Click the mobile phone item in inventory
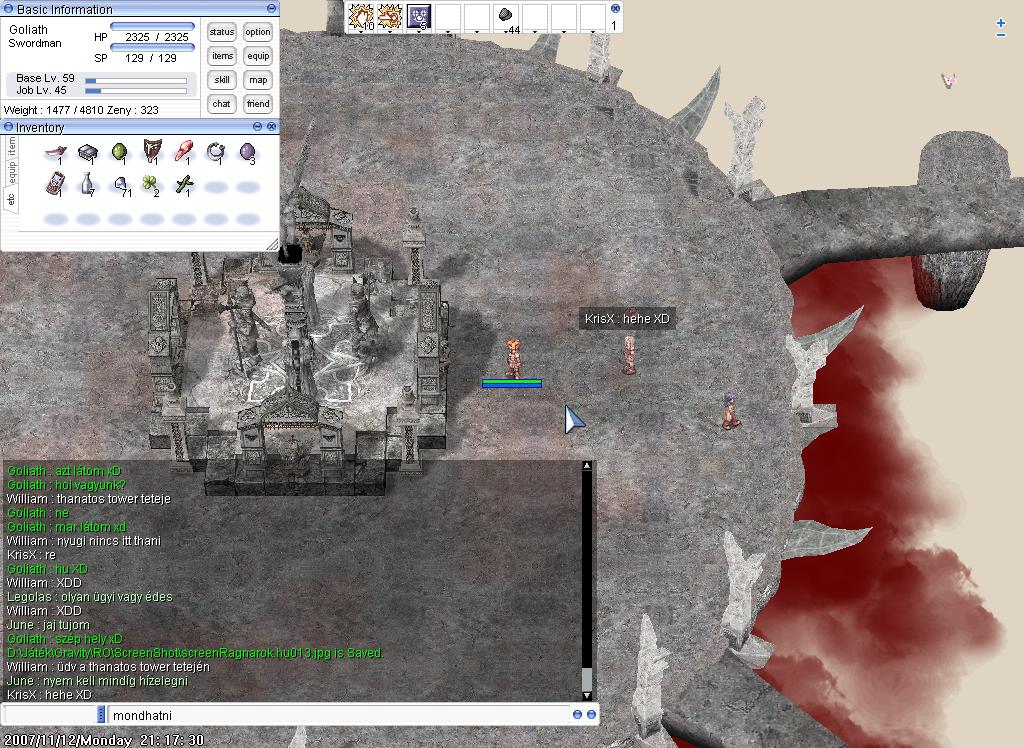 (x=55, y=183)
